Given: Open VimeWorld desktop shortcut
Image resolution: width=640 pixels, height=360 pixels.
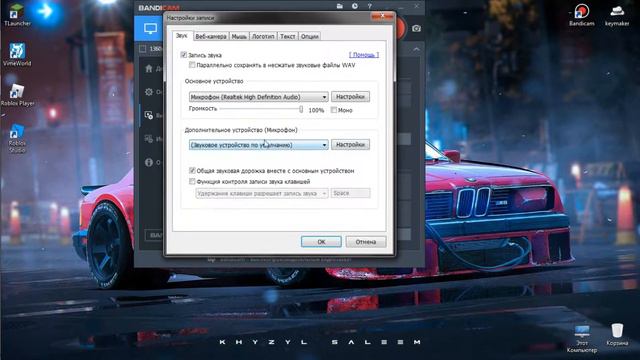Looking at the screenshot, I should click(x=17, y=55).
